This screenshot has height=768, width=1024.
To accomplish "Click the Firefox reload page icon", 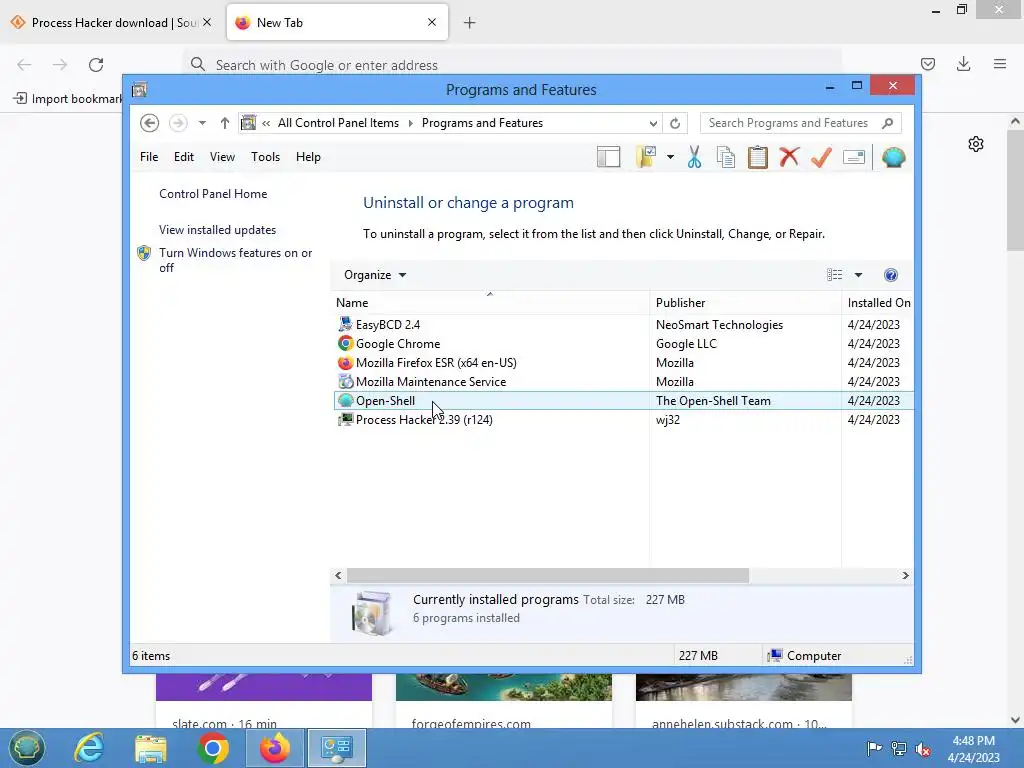I will 96,65.
